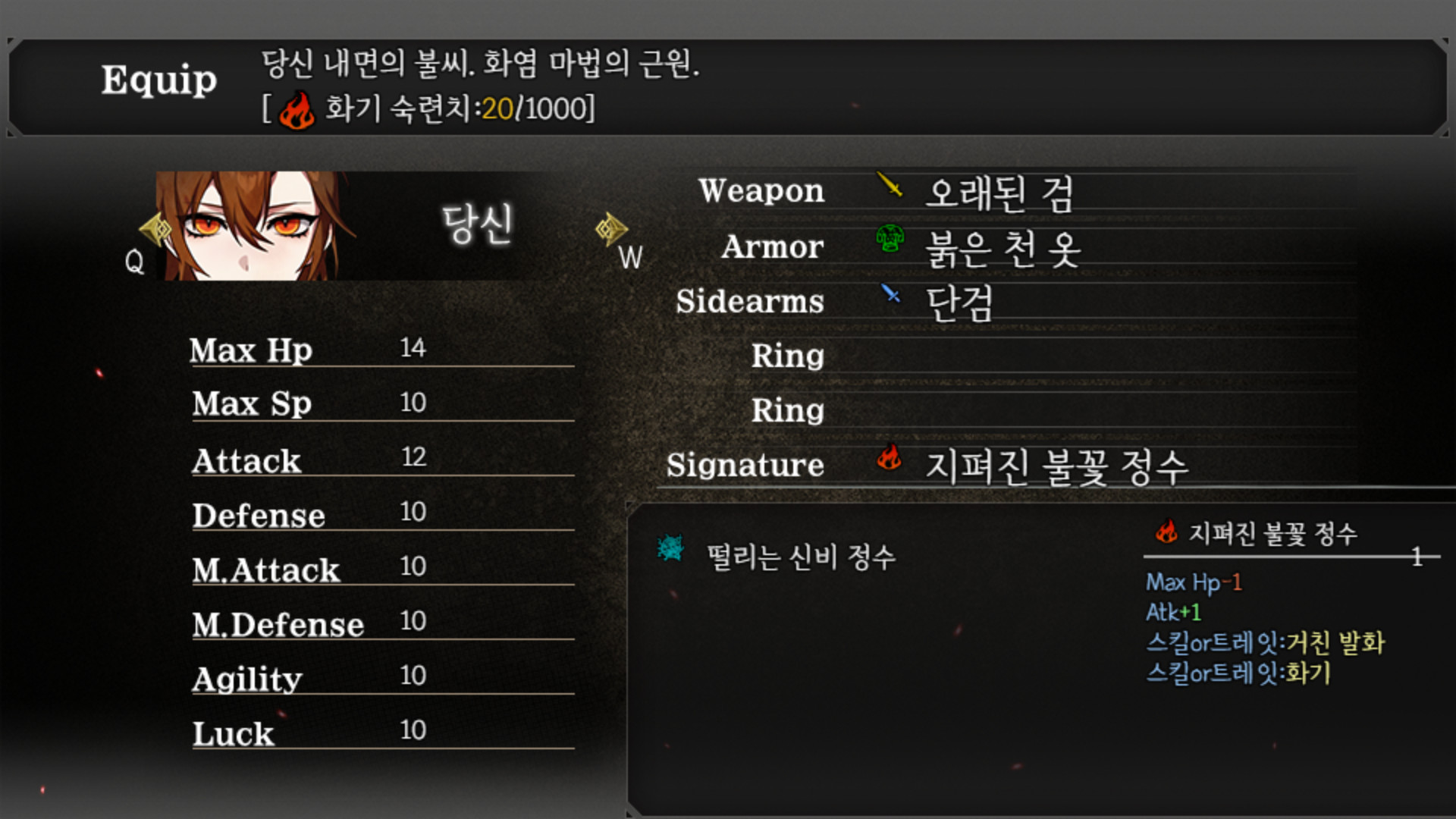The image size is (1456, 819).
Task: Click the Max Hp stat row
Action: [x=382, y=350]
